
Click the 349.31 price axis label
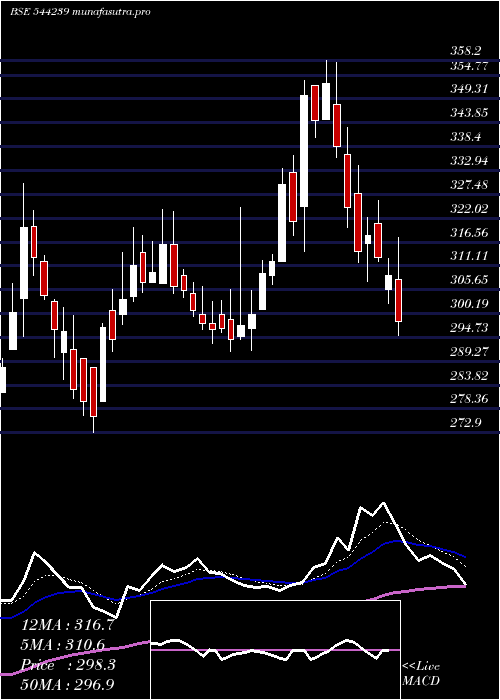pyautogui.click(x=469, y=89)
